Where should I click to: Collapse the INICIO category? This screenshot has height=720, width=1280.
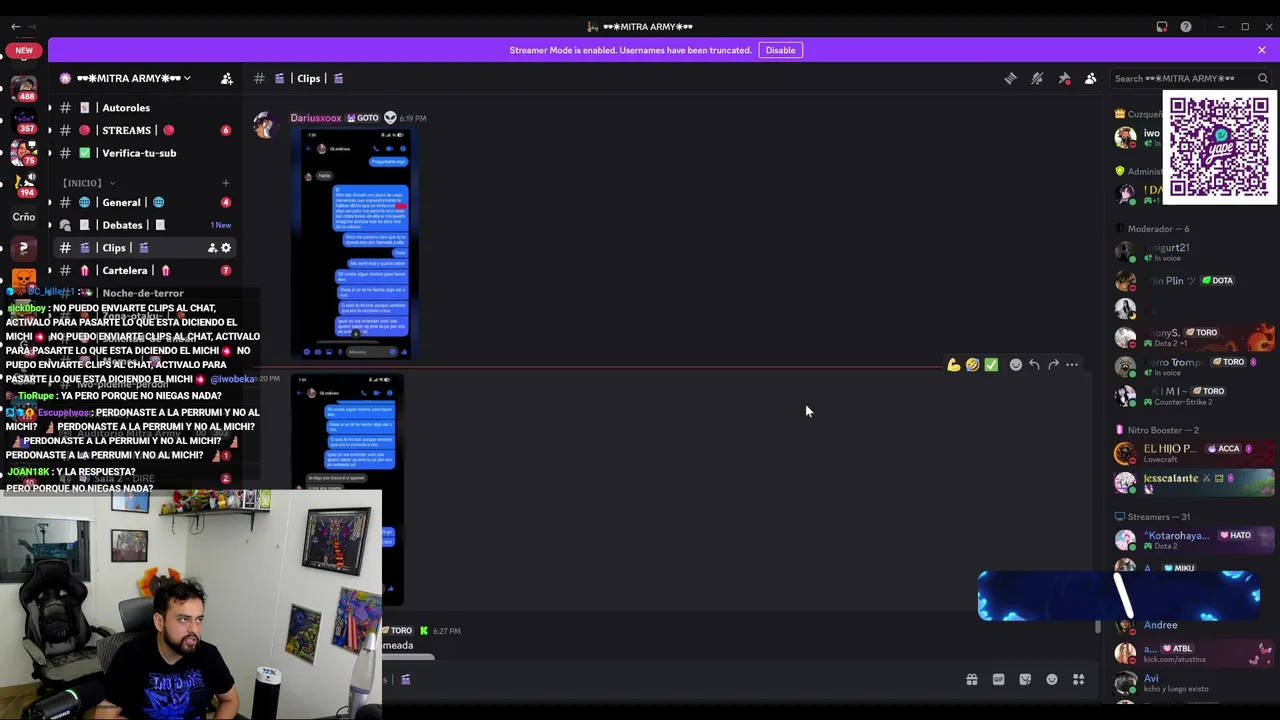pos(89,183)
